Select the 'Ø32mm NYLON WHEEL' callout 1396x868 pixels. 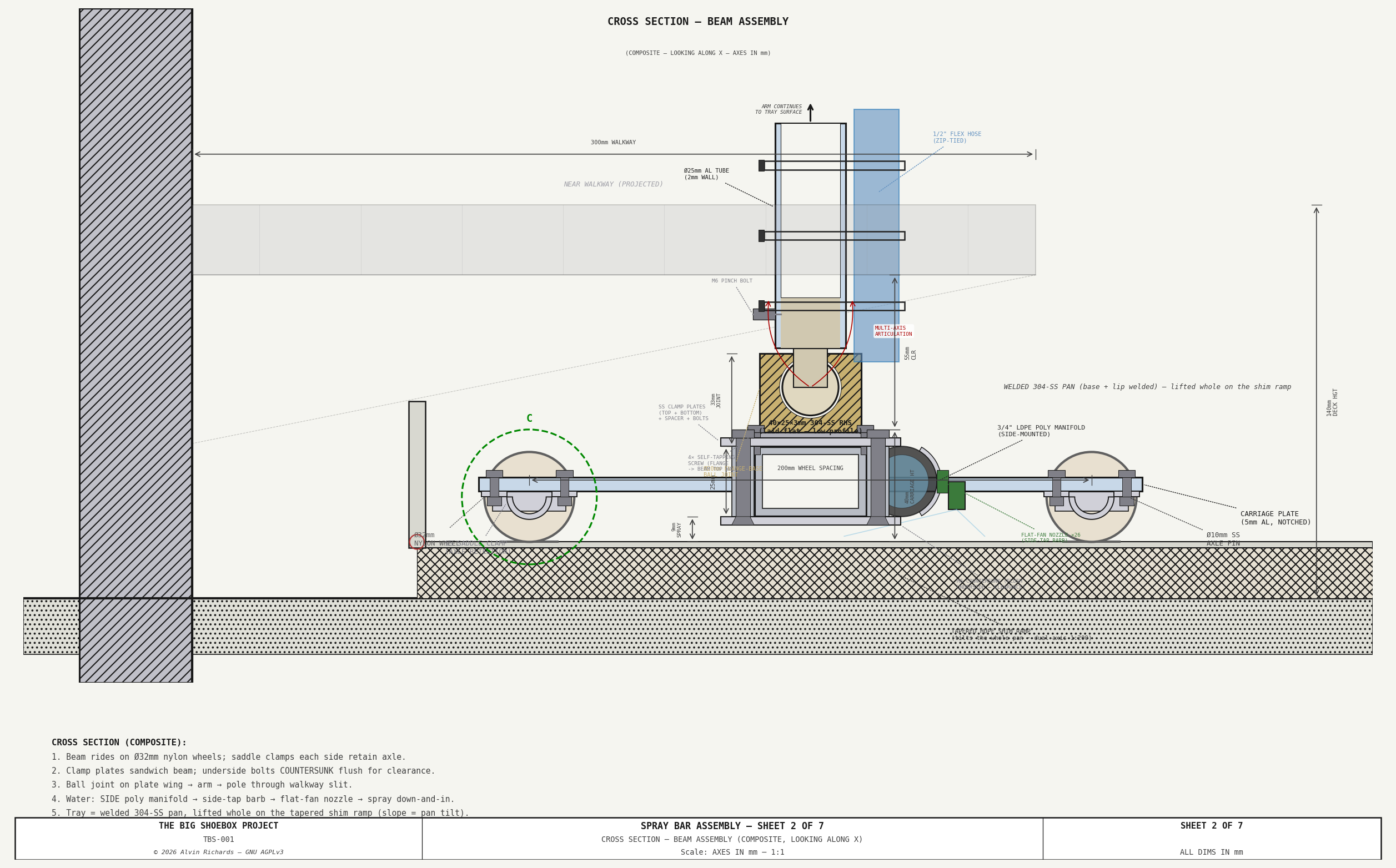[436, 539]
